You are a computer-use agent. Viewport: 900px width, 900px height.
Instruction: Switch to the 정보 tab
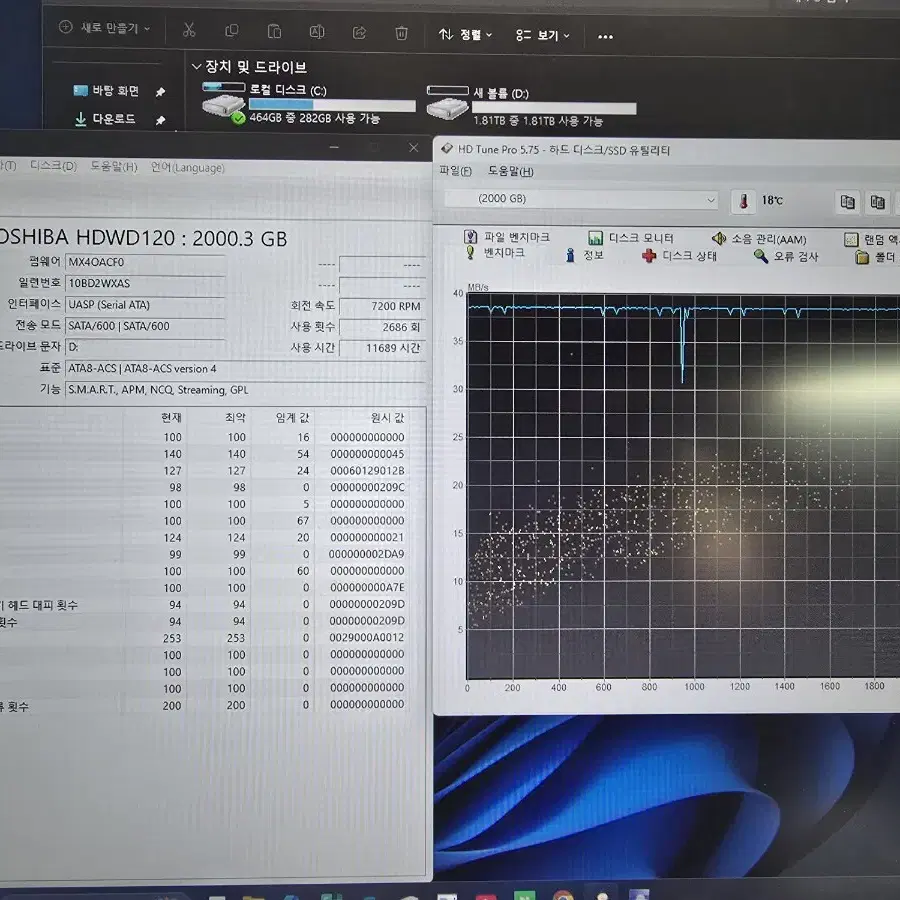584,255
